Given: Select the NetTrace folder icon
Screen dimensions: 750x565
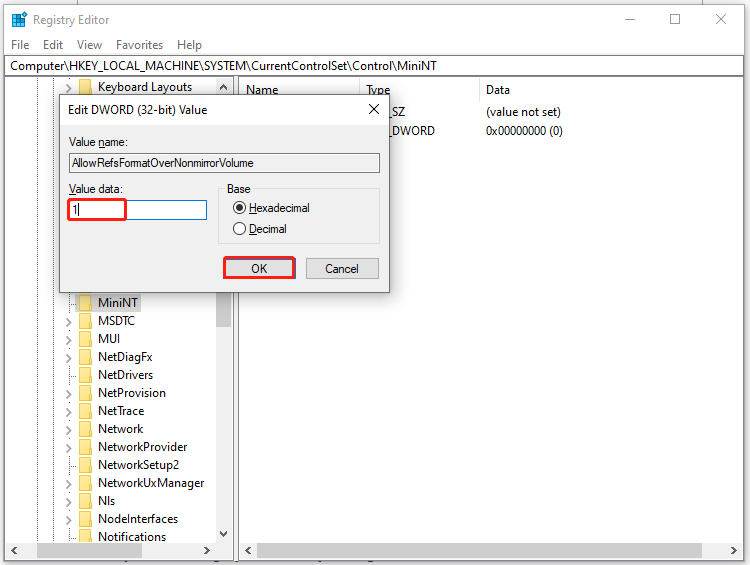Looking at the screenshot, I should 86,410.
